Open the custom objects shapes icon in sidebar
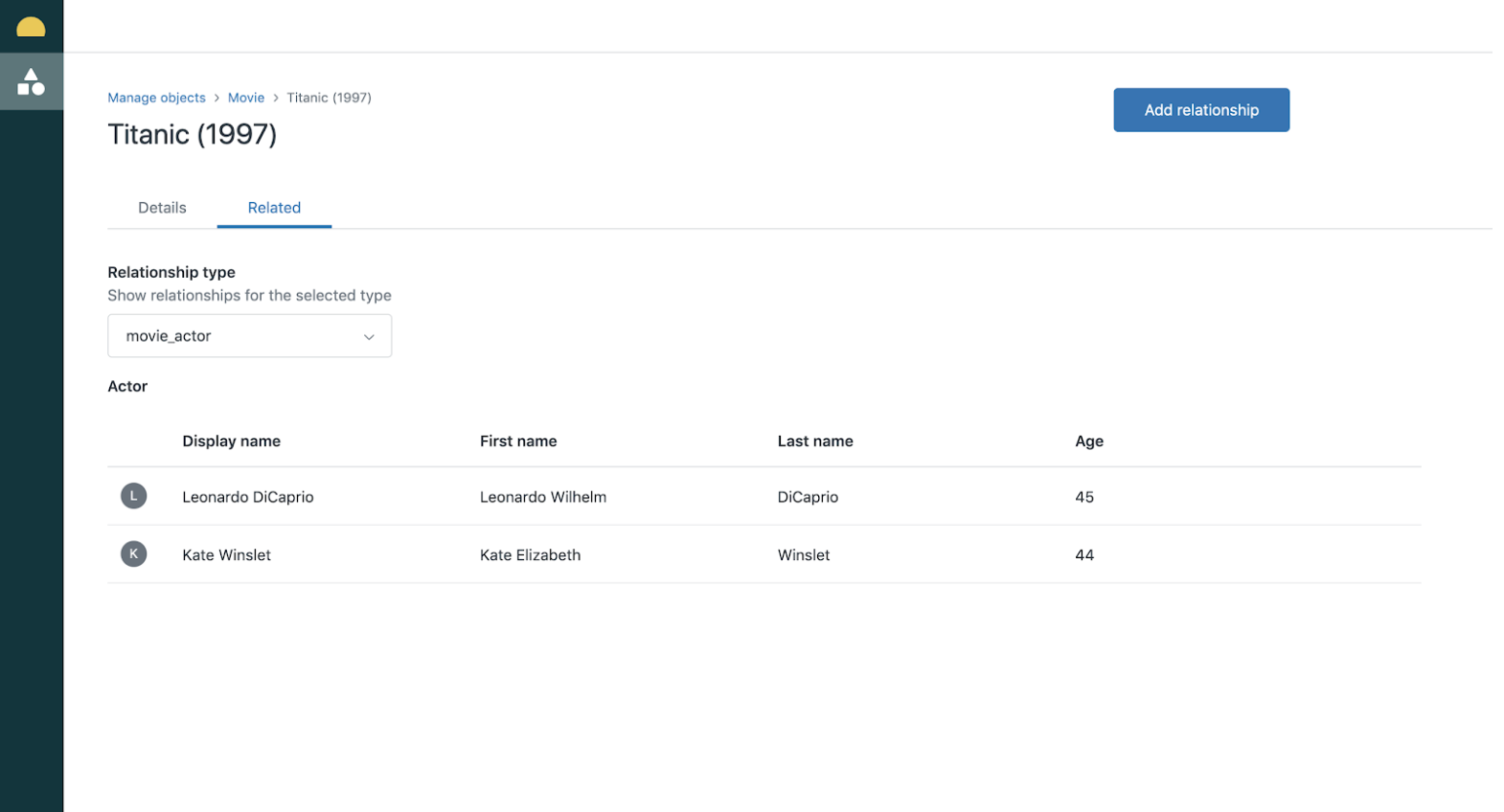Image resolution: width=1504 pixels, height=812 pixels. click(x=31, y=81)
